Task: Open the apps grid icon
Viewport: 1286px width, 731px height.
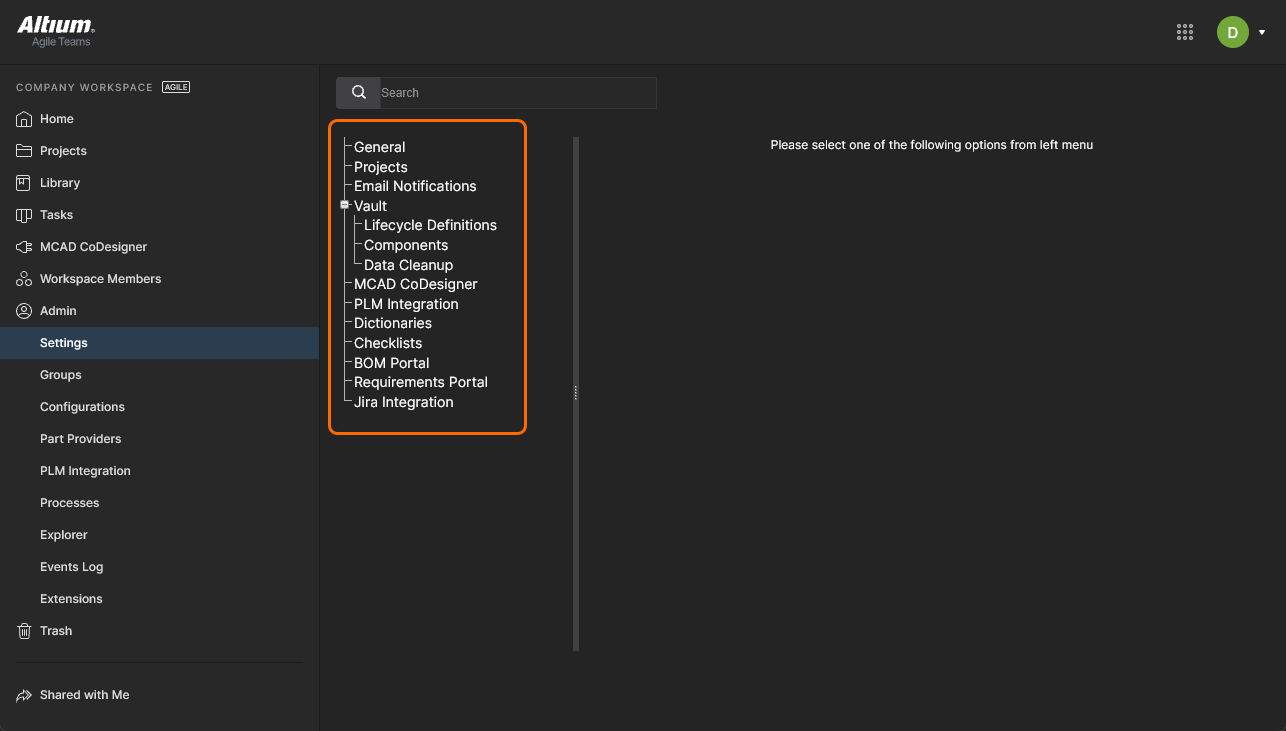Action: tap(1185, 32)
